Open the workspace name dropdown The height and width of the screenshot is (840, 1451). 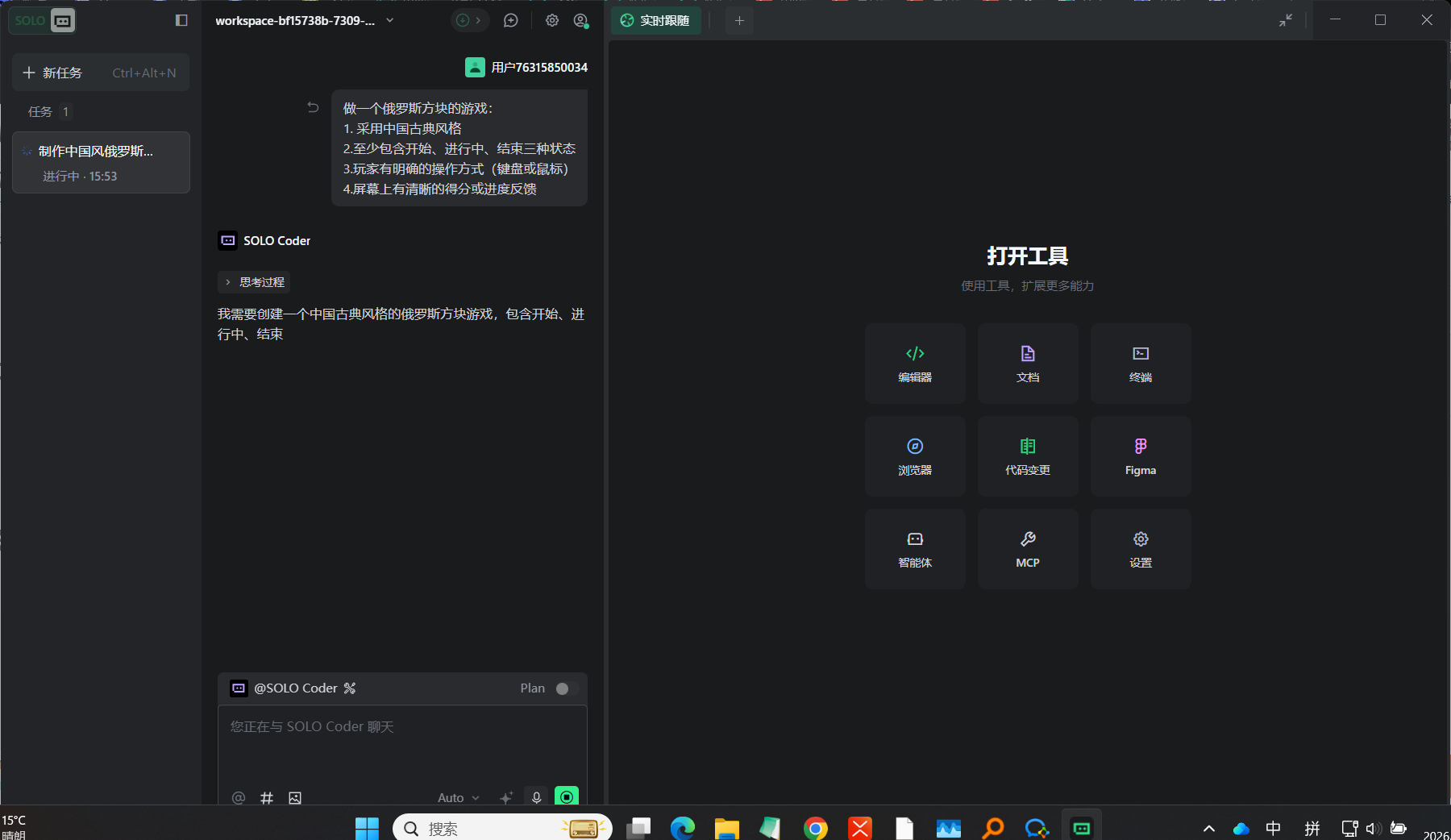[305, 20]
